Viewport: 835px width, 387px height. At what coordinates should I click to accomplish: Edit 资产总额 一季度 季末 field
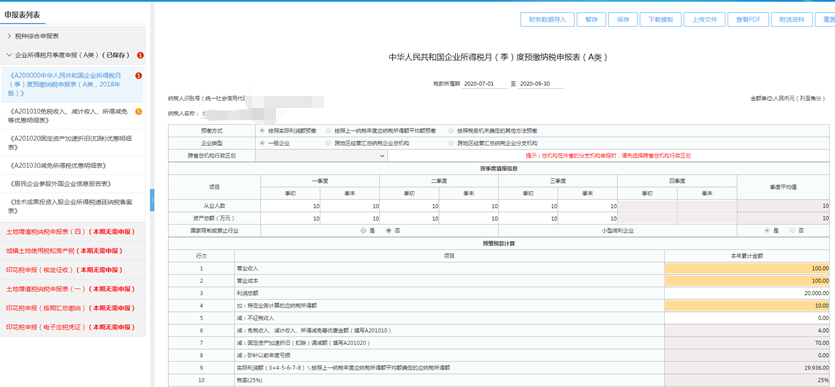coord(350,218)
